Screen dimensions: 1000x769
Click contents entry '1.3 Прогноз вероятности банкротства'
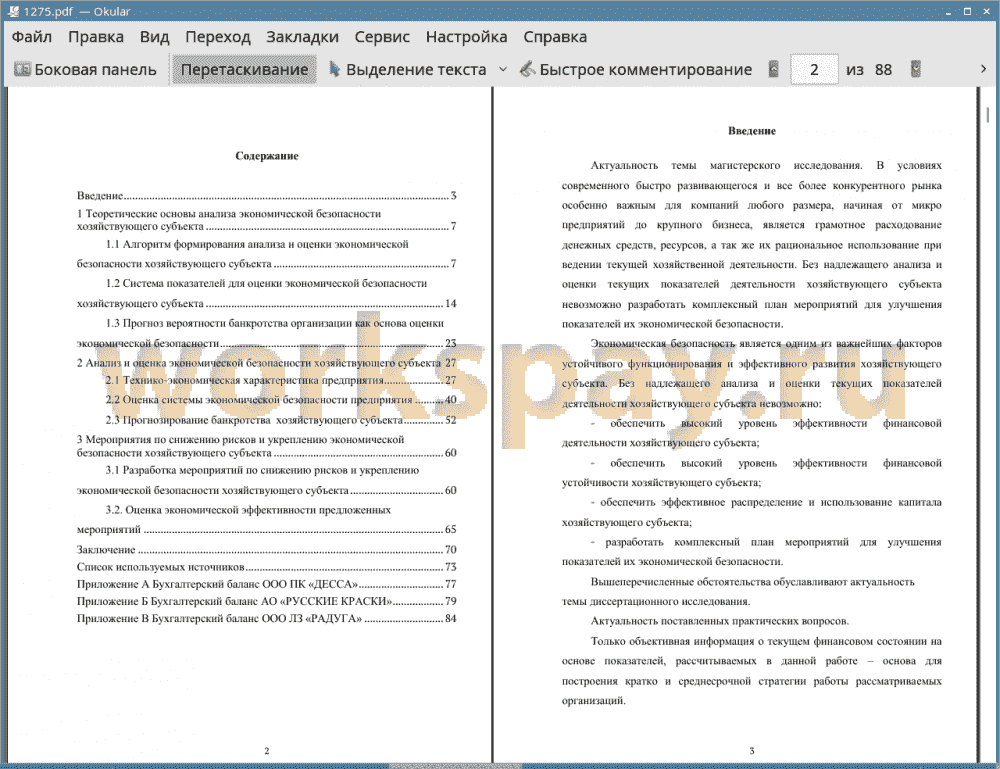tap(267, 333)
